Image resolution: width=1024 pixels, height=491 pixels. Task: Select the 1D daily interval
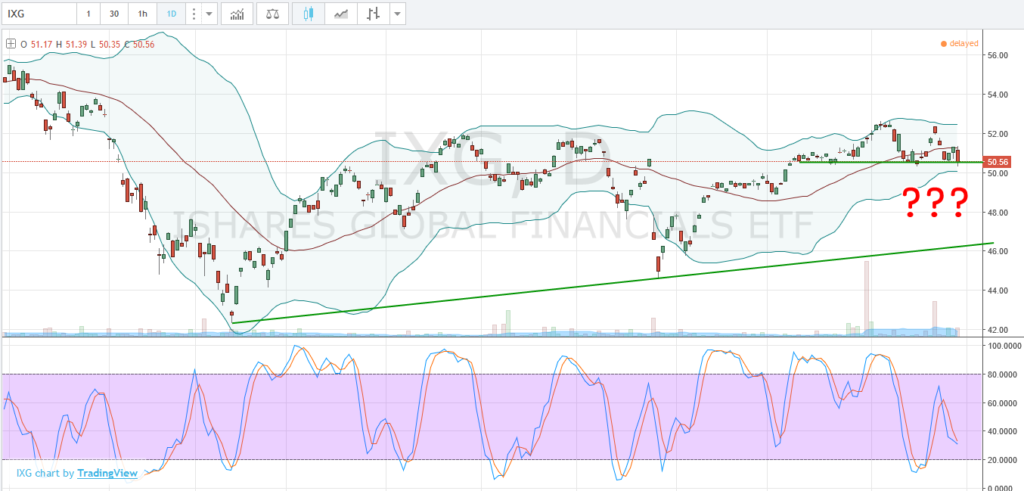pos(174,15)
